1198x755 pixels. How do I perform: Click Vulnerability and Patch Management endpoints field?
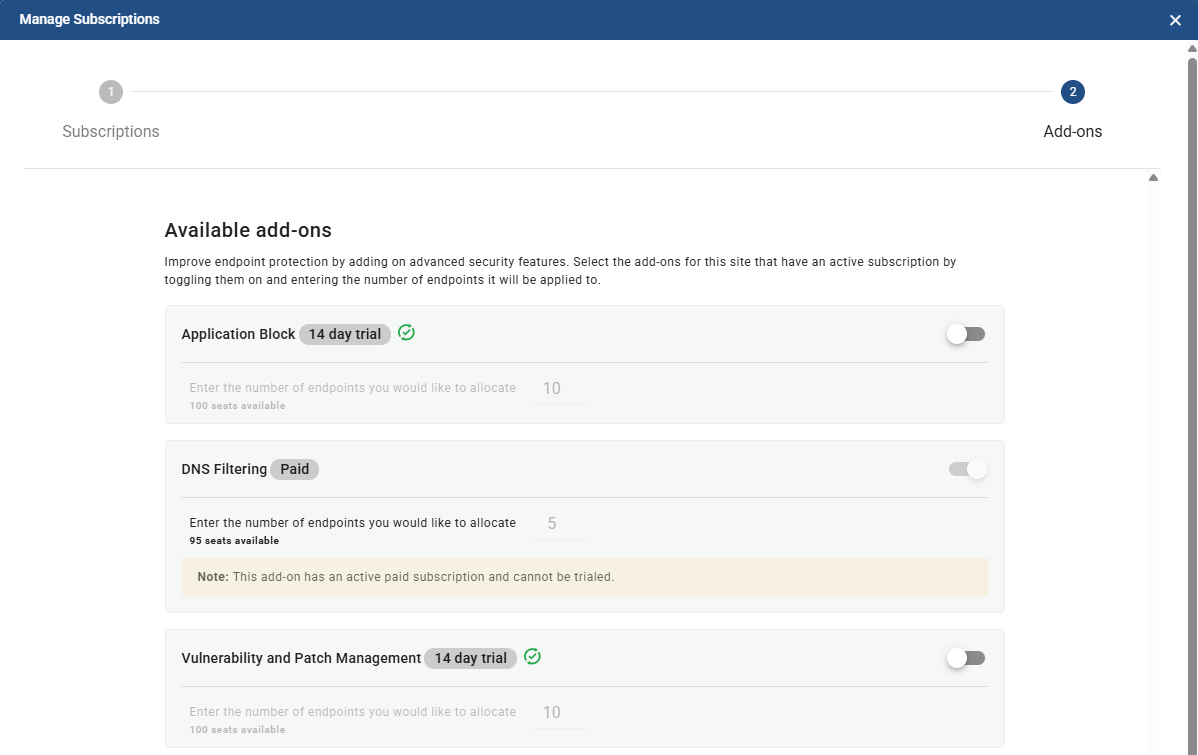click(x=559, y=713)
